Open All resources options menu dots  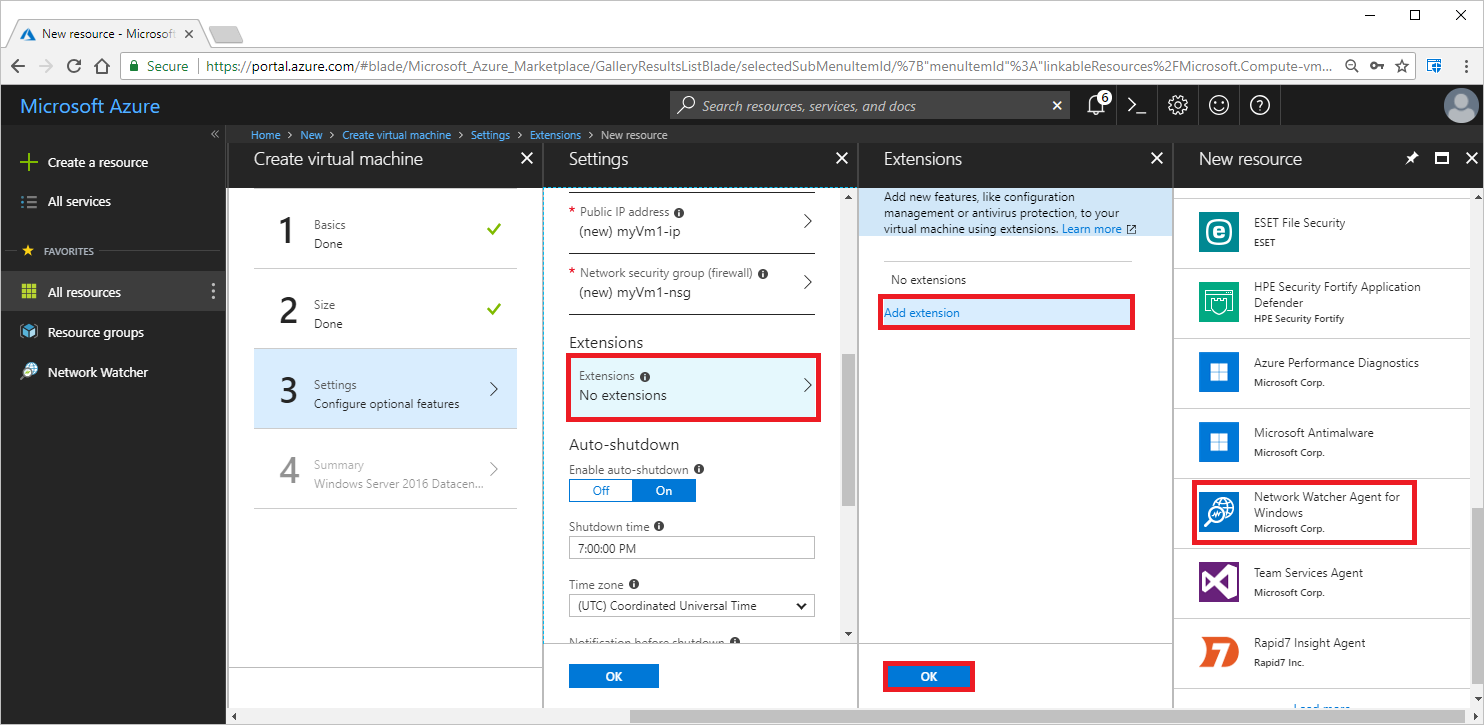click(212, 292)
